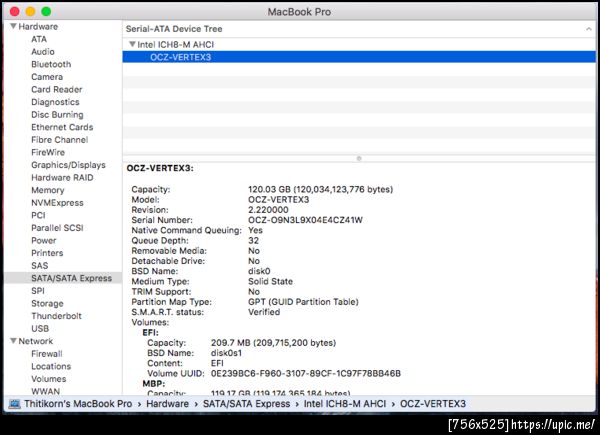Viewport: 600px width, 435px height.
Task: Click the serial number OCZ-O9N3L9X04E4CZ41W
Action: click(305, 220)
